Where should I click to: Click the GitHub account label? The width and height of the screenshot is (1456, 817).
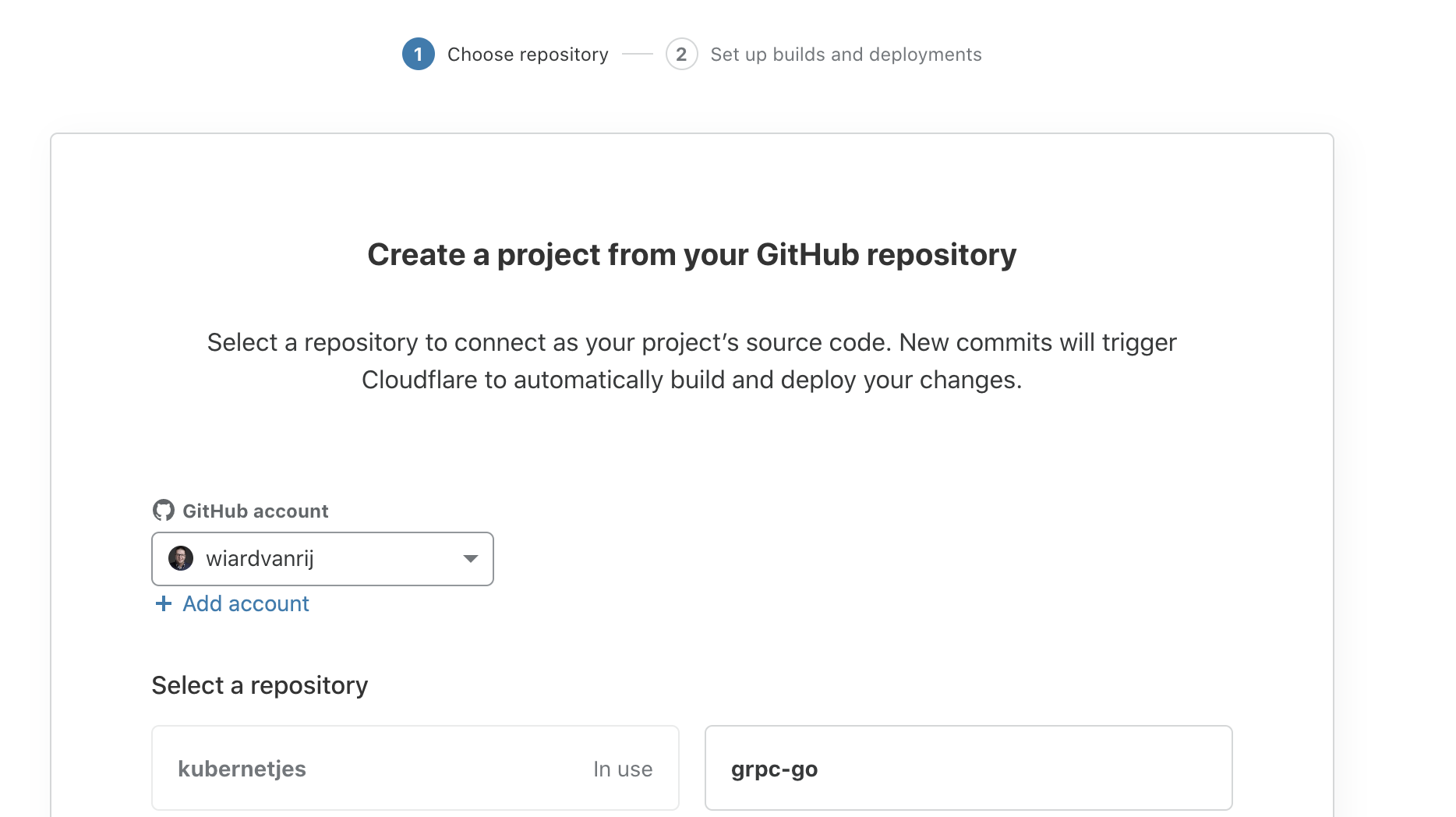(256, 511)
